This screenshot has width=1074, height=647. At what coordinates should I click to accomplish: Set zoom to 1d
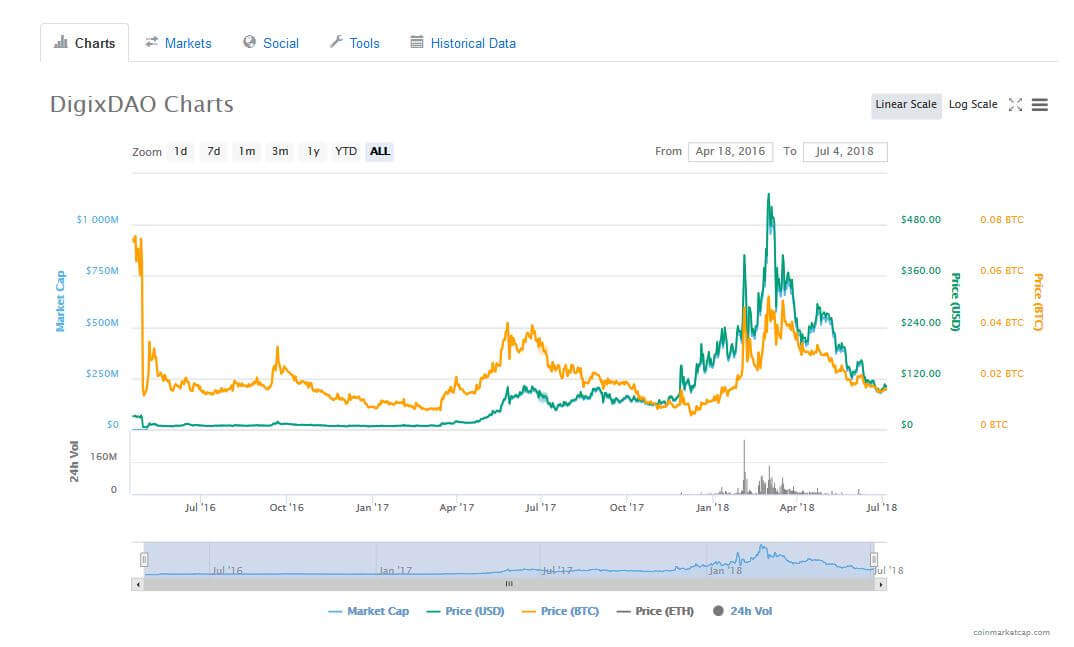181,151
